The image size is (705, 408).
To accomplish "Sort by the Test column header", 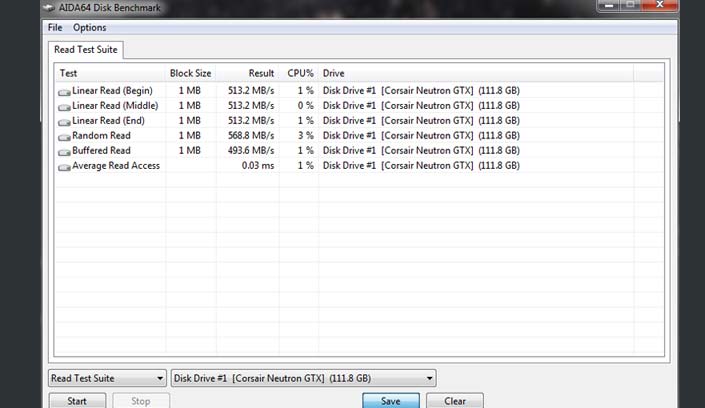I will coord(69,73).
